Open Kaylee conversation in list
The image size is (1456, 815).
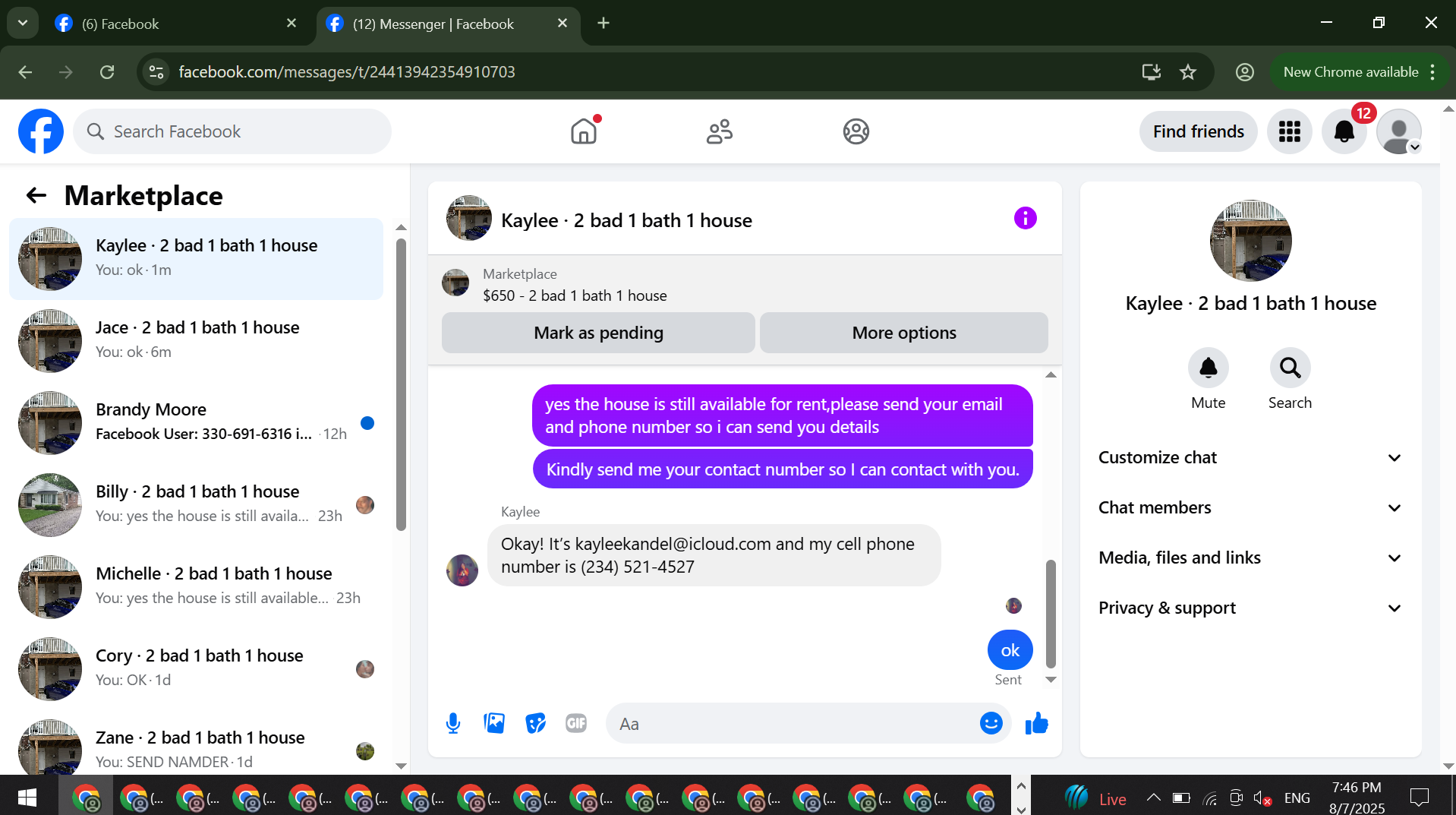pyautogui.click(x=196, y=258)
